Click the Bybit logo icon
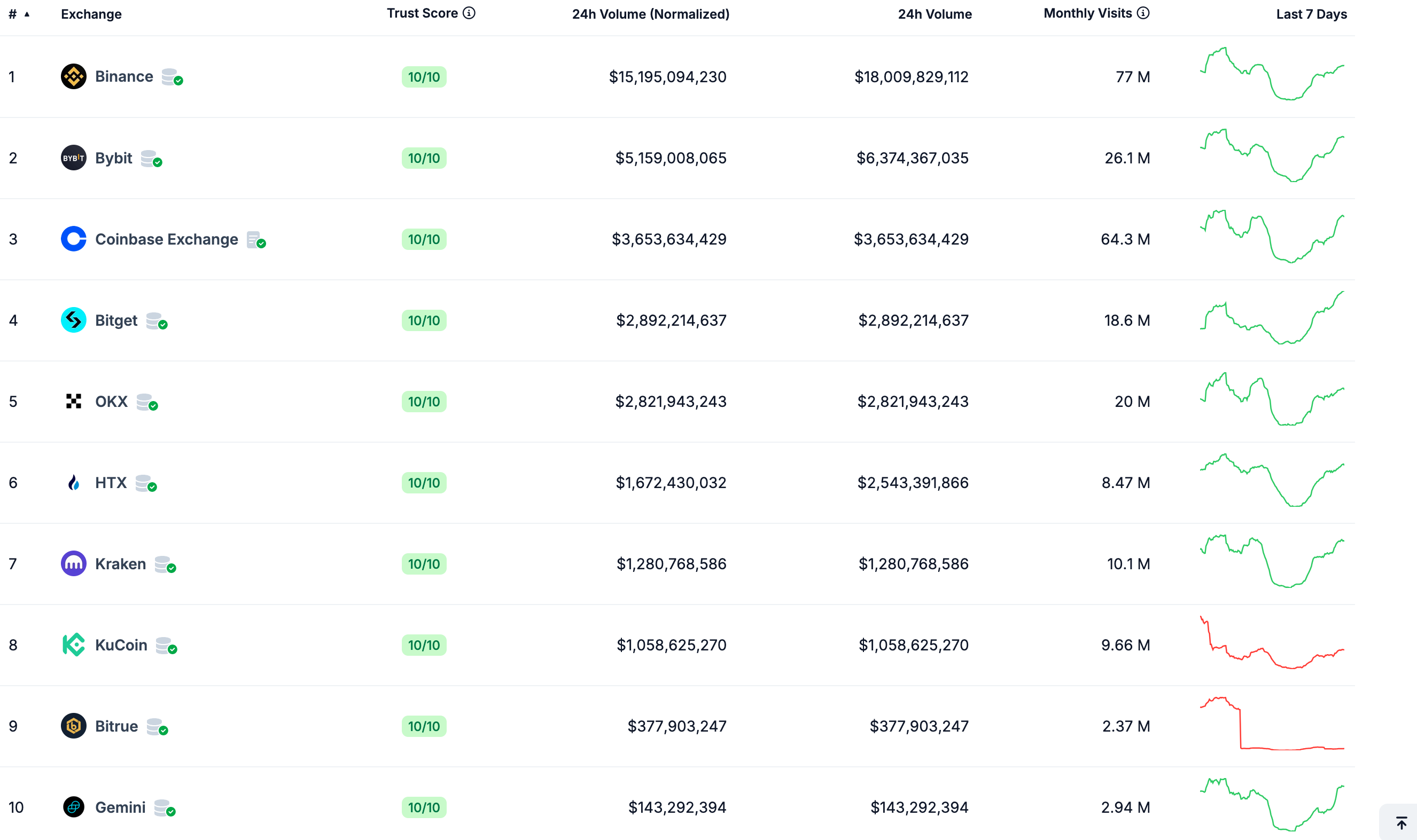This screenshot has width=1417, height=840. click(x=73, y=158)
